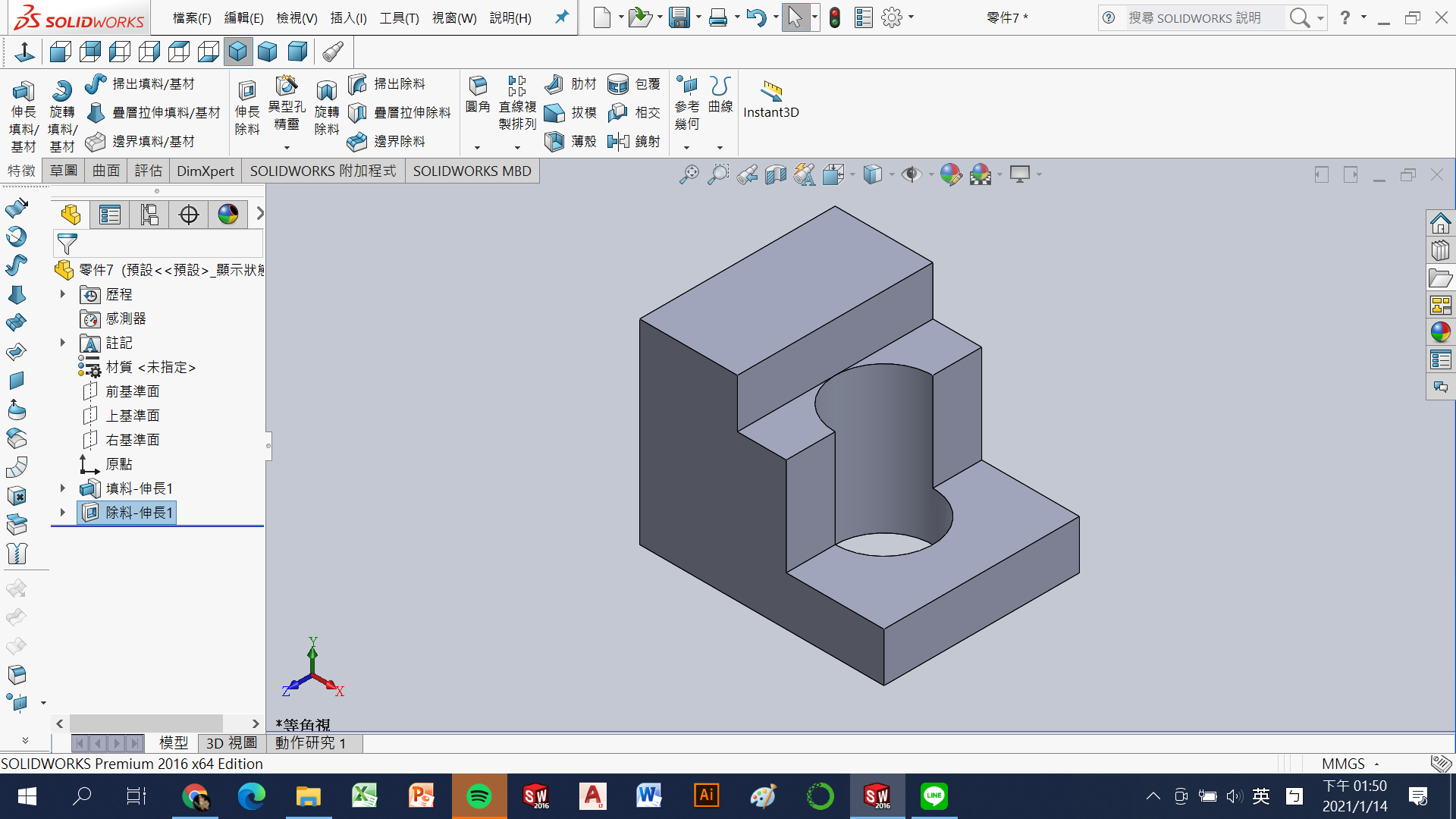
Task: Select the Shell (薄殼) tool
Action: point(554,141)
